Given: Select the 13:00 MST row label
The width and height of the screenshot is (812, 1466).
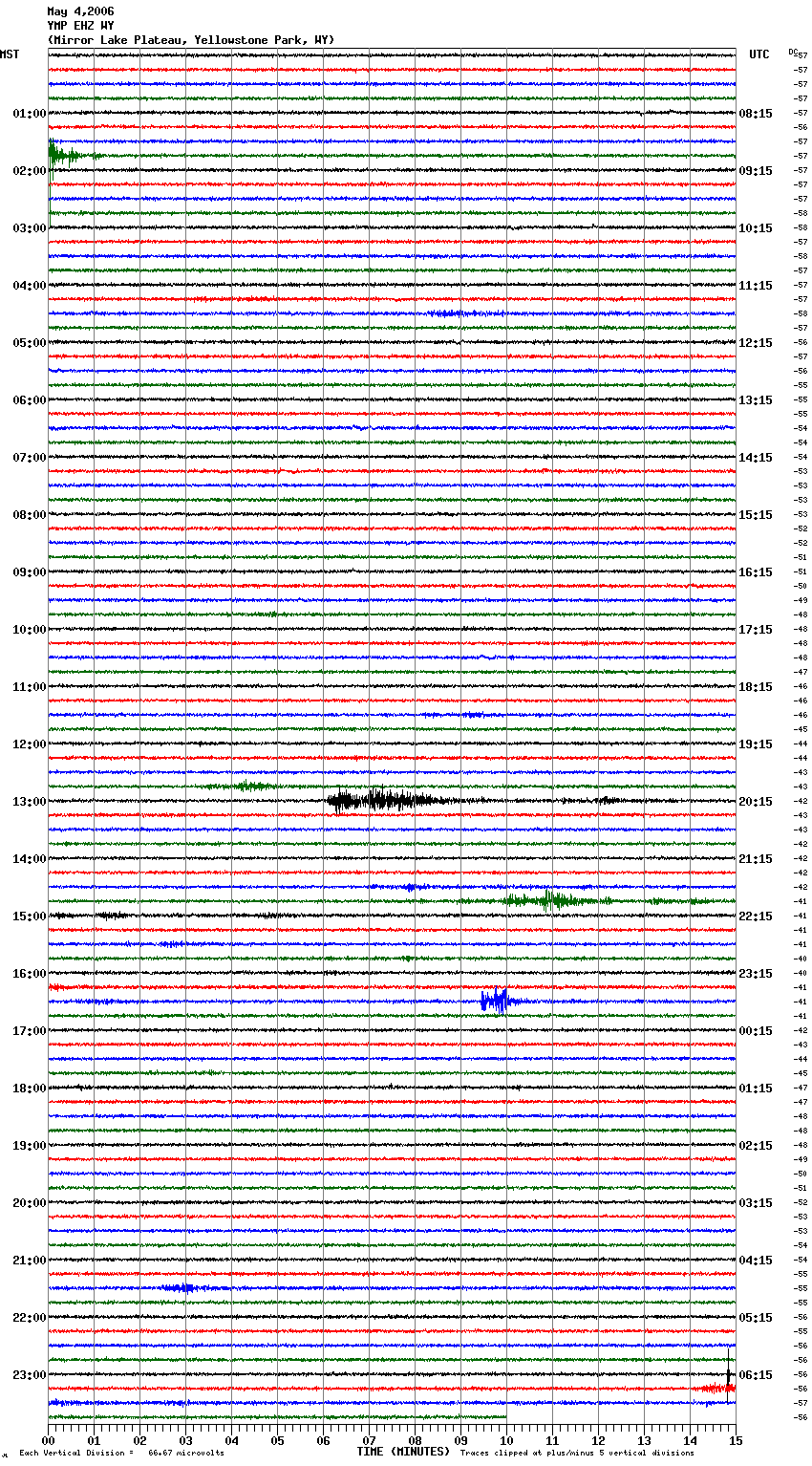Looking at the screenshot, I should [30, 802].
